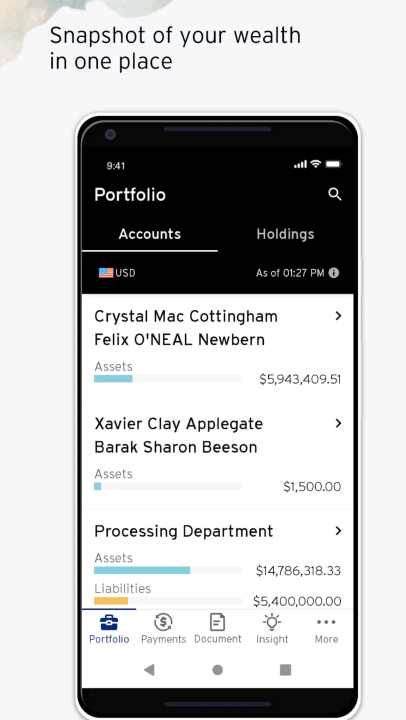Click the Processing Department assets bar

click(142, 570)
